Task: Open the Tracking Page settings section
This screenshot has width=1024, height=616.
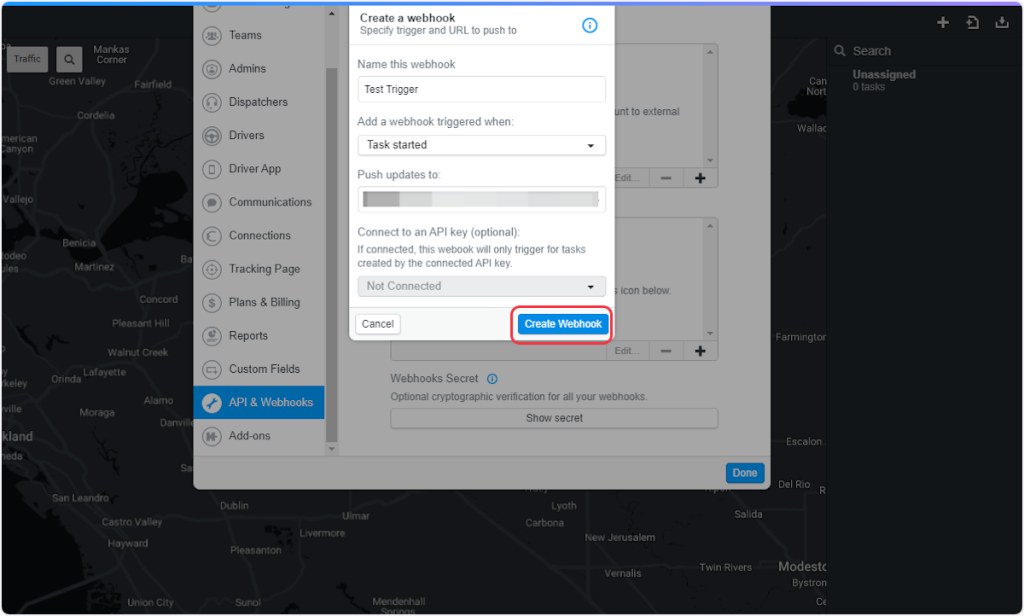Action: pos(264,269)
